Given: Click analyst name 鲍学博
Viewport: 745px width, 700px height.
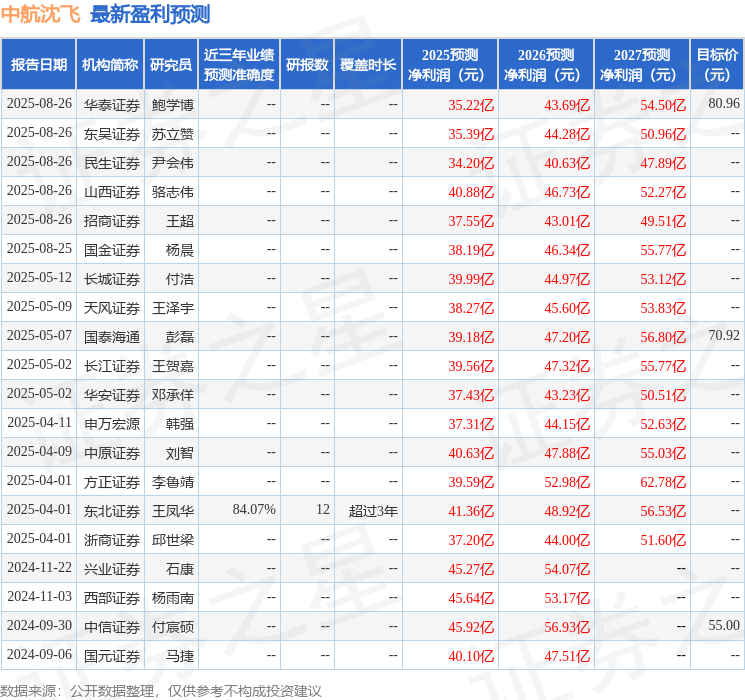Looking at the screenshot, I should 172,105.
